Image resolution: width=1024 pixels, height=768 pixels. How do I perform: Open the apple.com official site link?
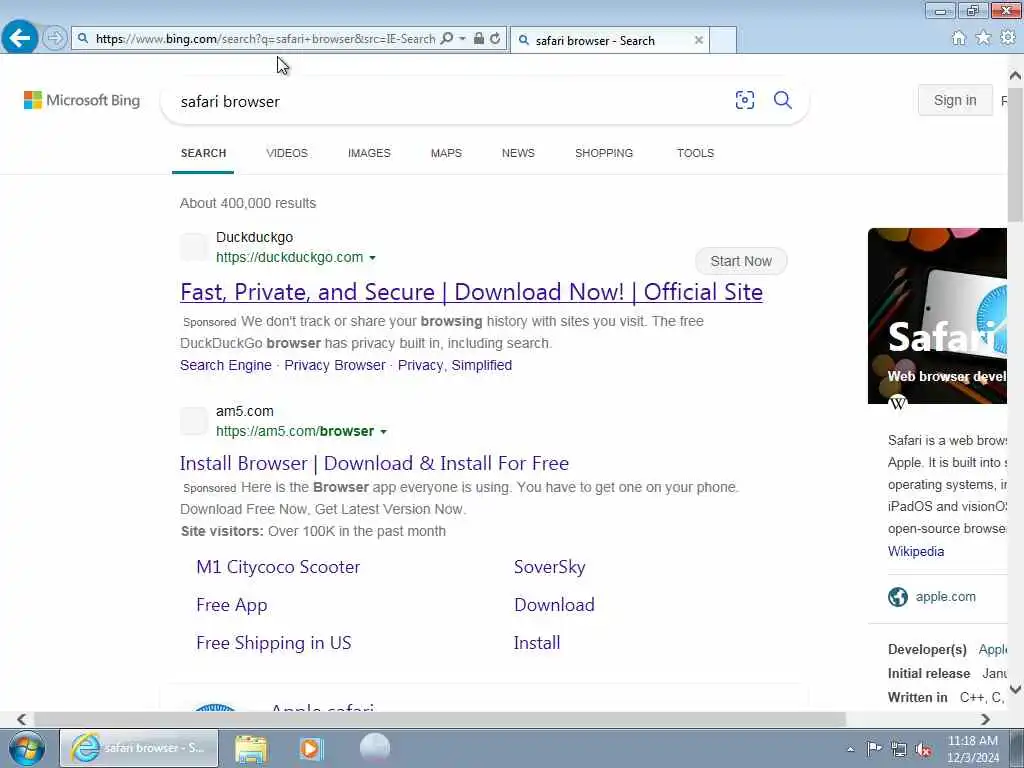[945, 596]
